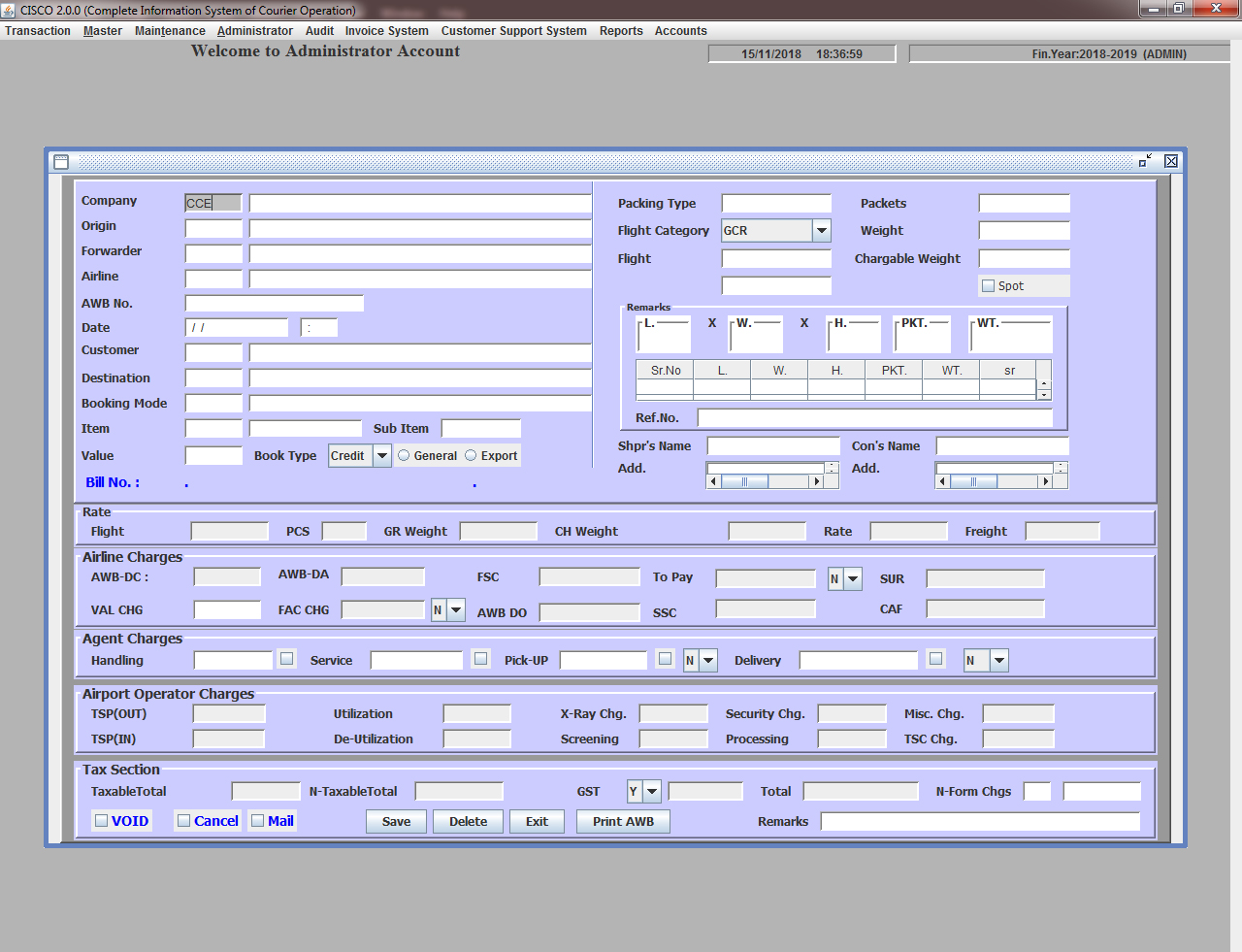The image size is (1242, 952).
Task: Click down arrow of dimensions table scrollbar
Action: click(1044, 394)
